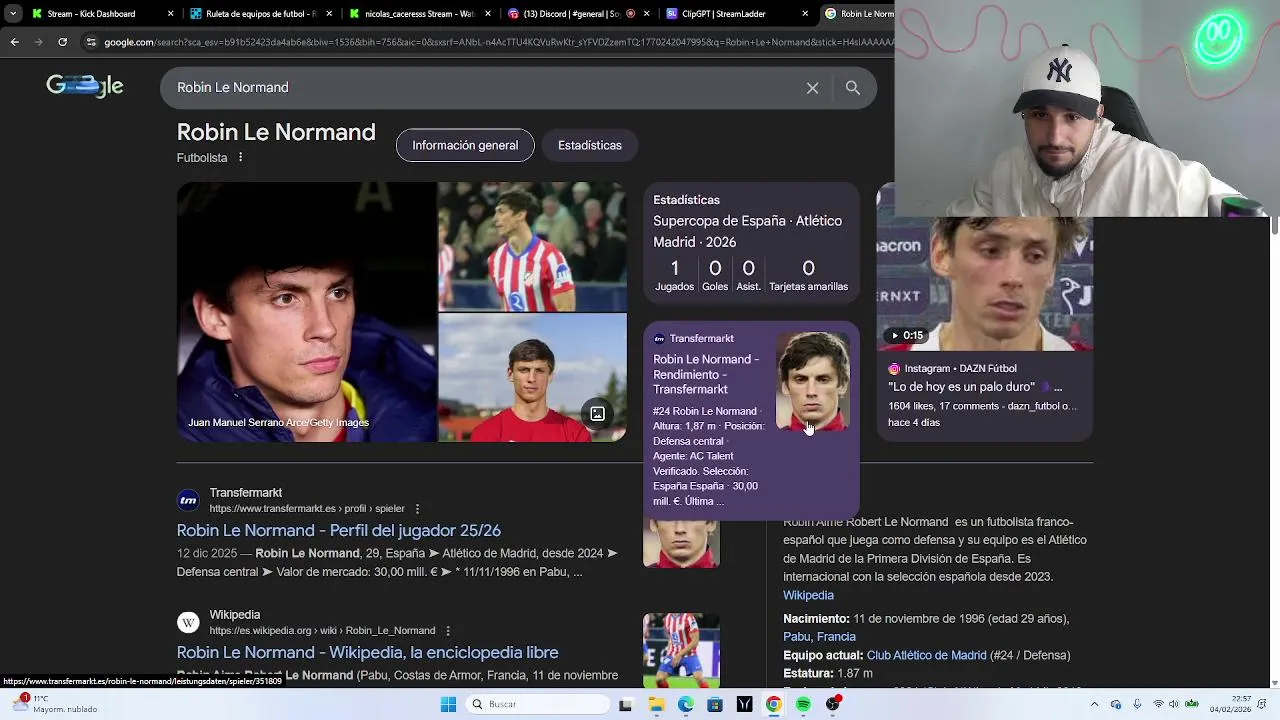Open Google Chrome icon on the taskbar
Viewport: 1280px width, 720px height.
click(x=773, y=704)
